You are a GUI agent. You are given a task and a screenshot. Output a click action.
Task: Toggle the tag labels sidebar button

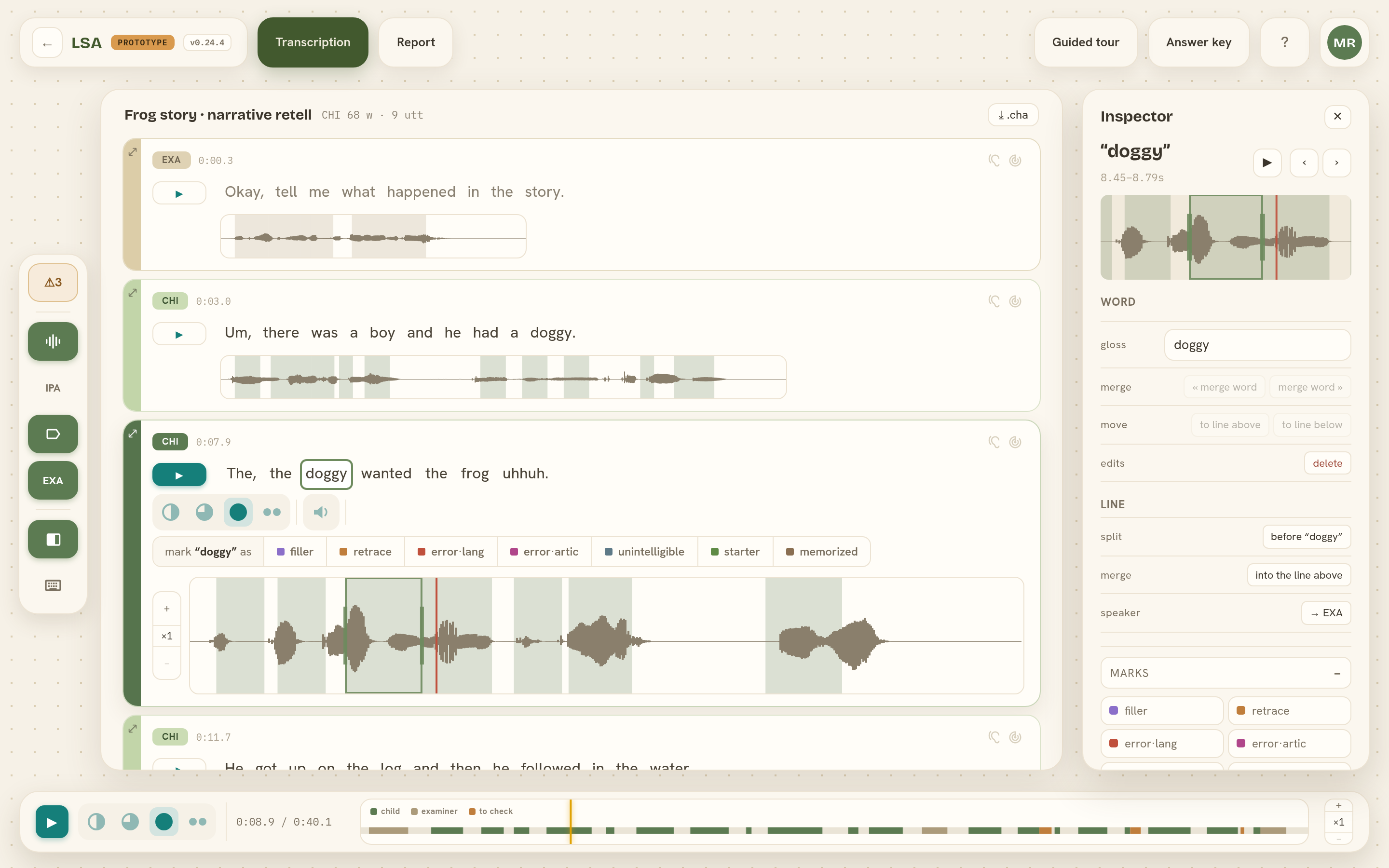[53, 434]
